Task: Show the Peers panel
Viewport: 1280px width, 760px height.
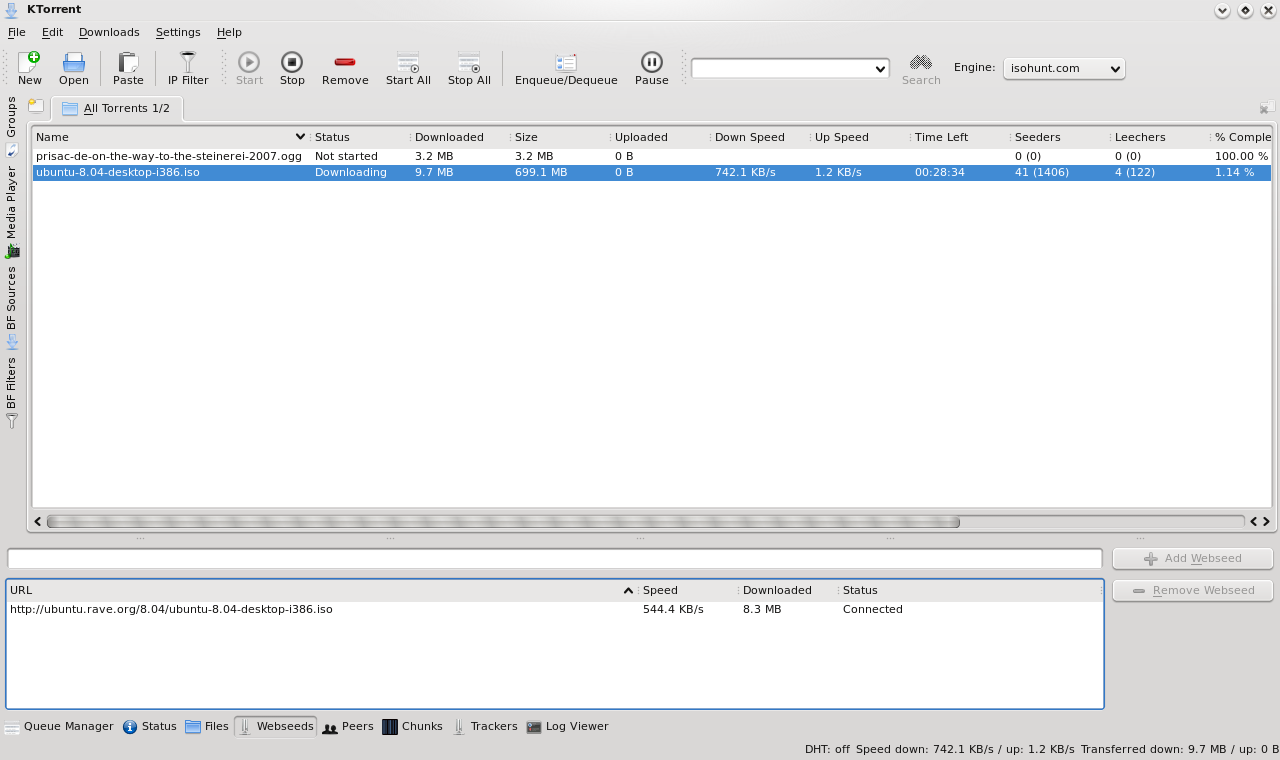Action: (x=347, y=727)
